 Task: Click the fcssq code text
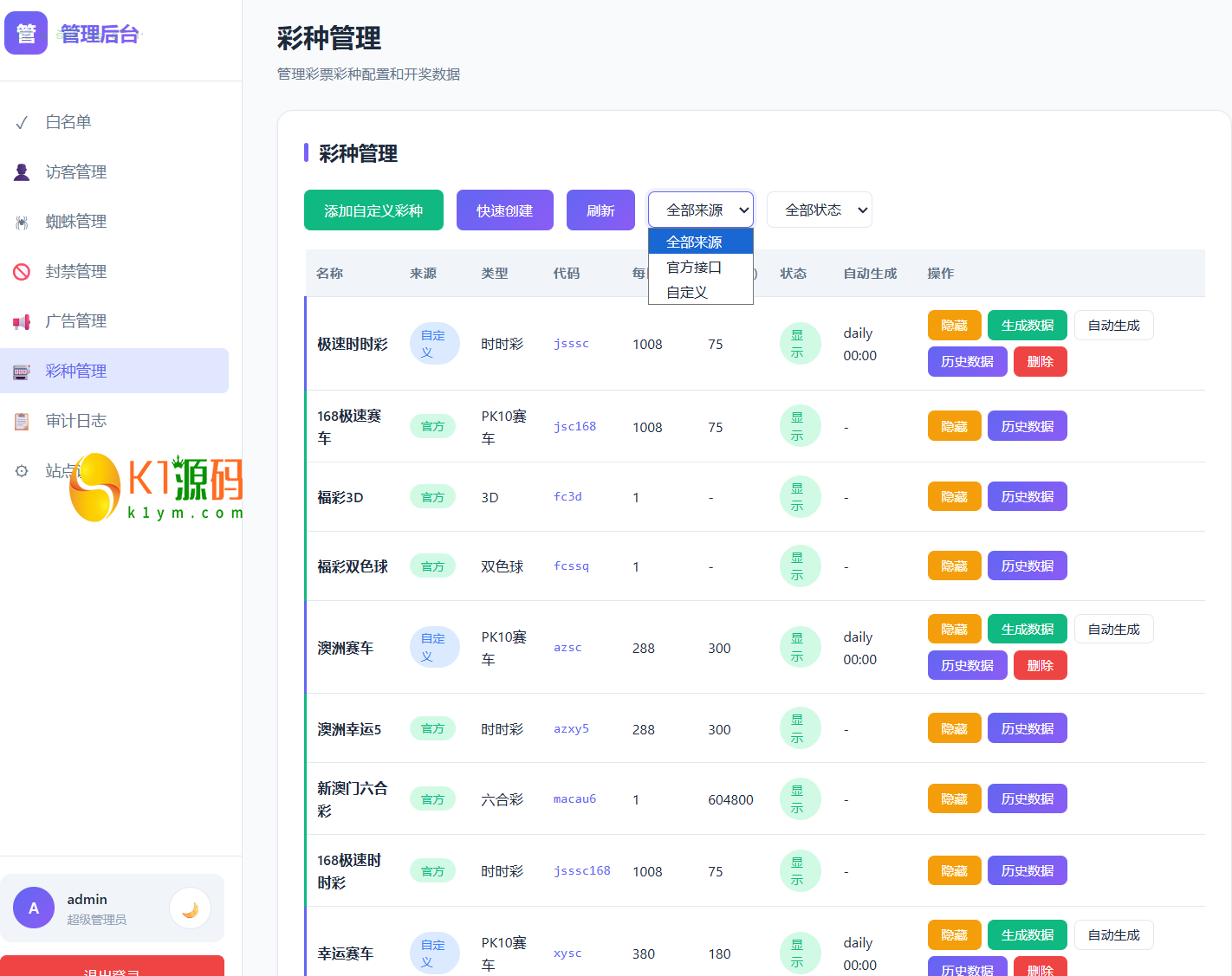[x=571, y=566]
